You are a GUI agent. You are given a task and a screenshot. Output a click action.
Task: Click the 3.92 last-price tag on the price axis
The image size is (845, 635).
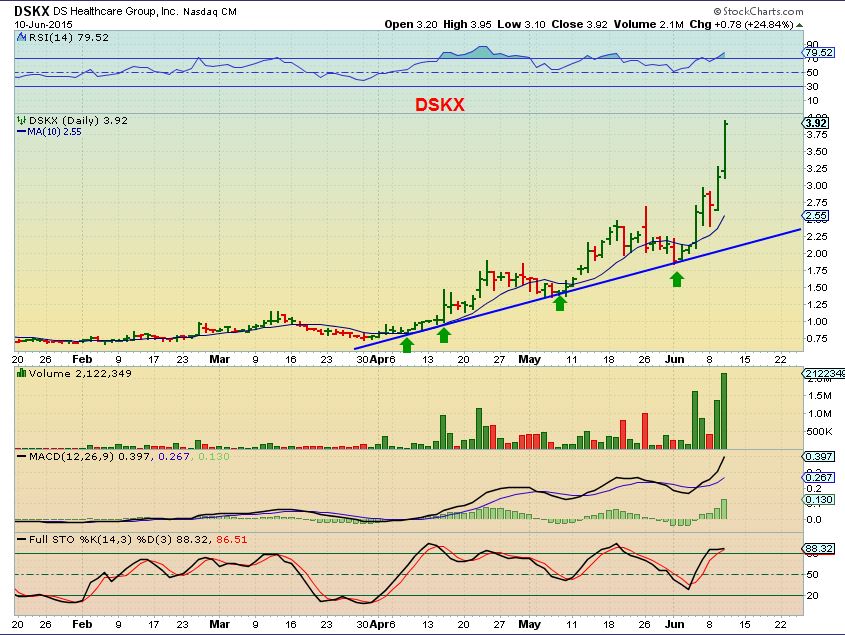817,123
